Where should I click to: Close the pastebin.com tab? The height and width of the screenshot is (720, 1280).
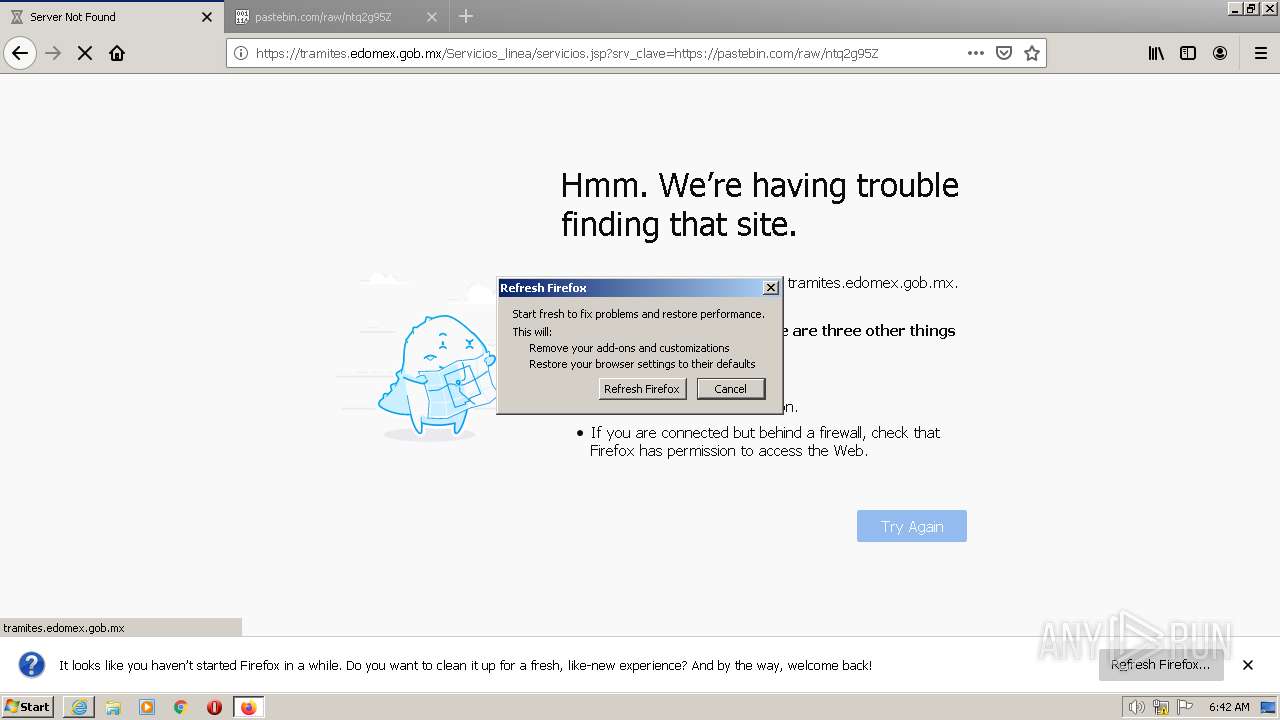(432, 17)
